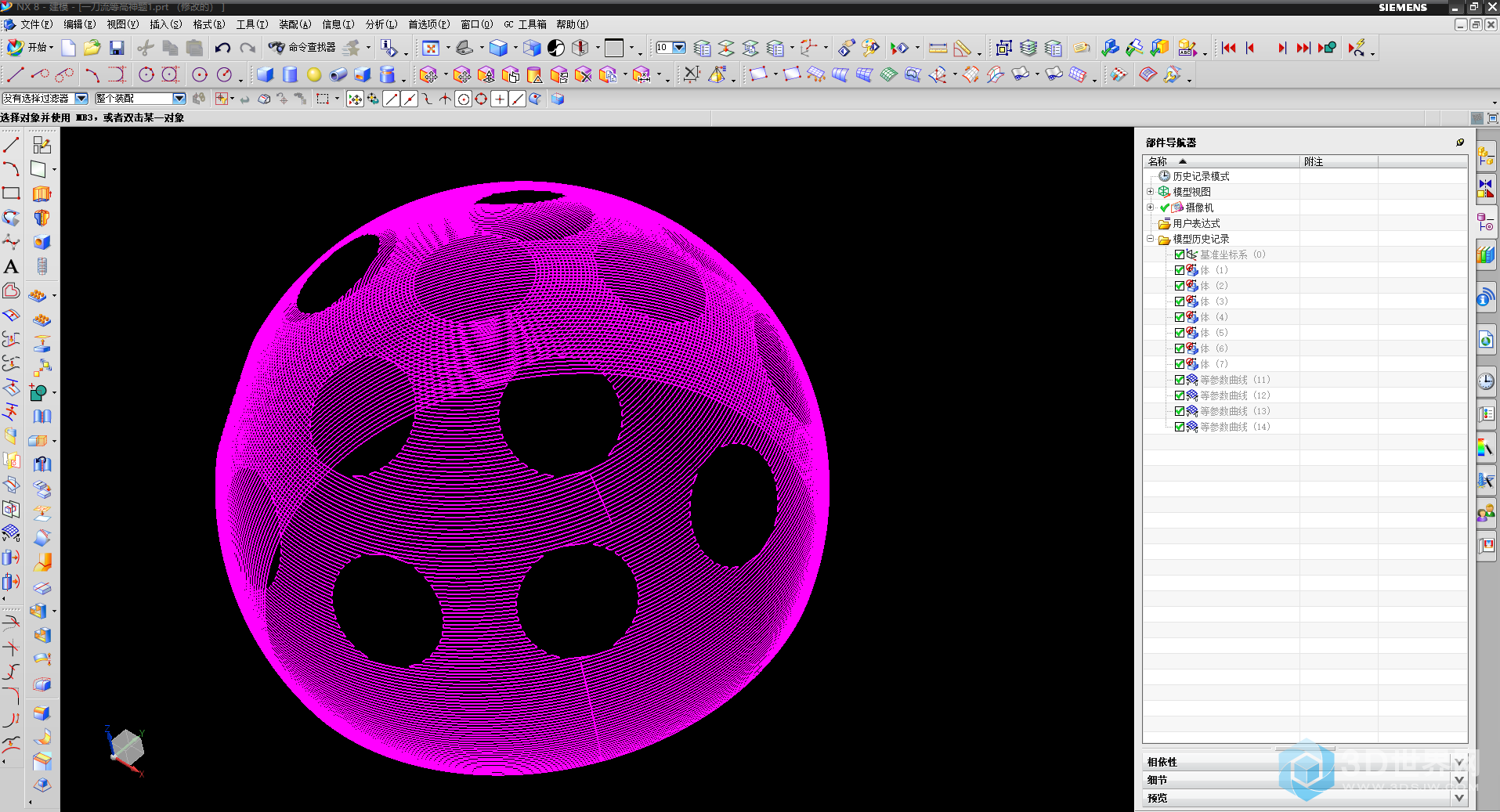Screen dimensions: 1500x812
Task: Uncheck the 体 (7) feature checkbox
Action: [1180, 364]
